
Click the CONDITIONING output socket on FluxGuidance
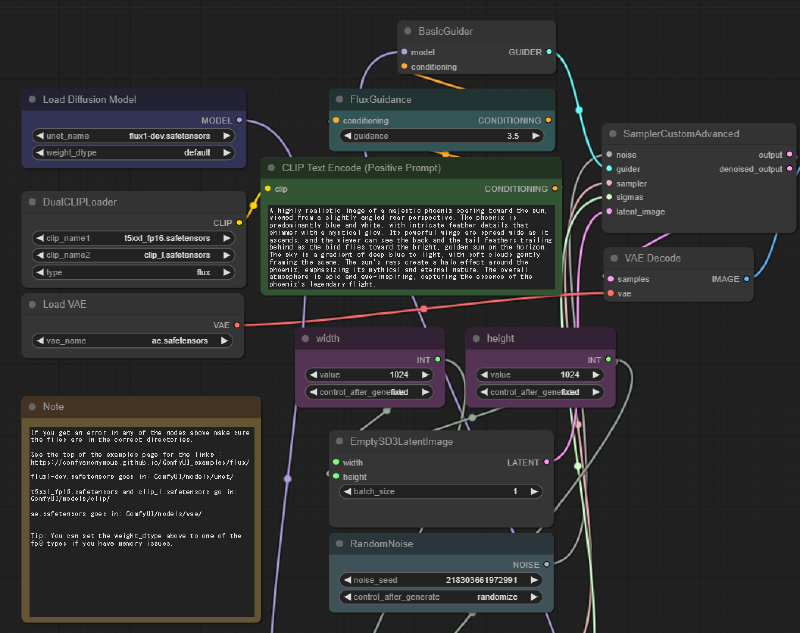pos(548,120)
